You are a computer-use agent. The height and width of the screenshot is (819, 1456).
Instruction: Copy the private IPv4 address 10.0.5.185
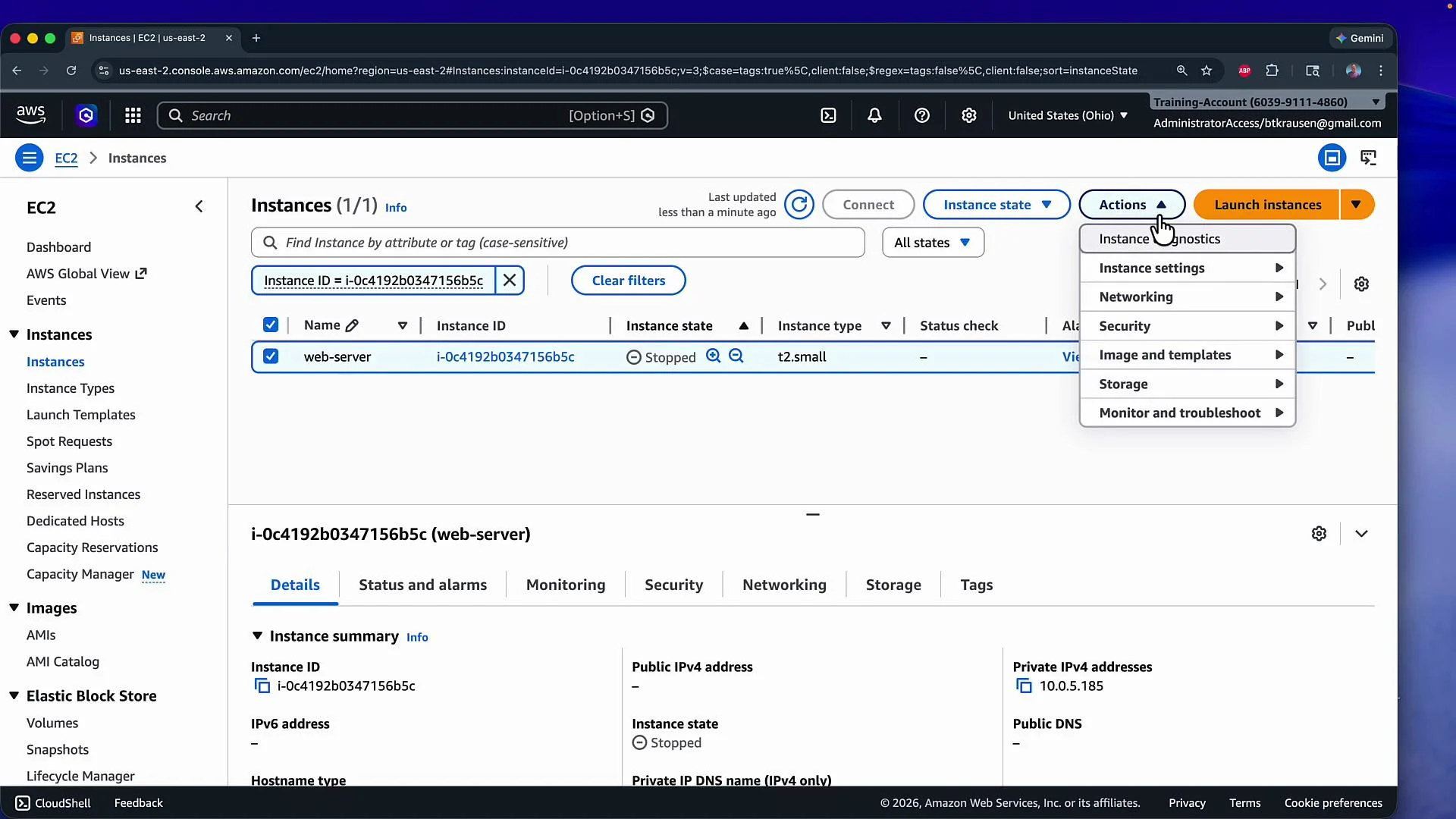[1024, 686]
